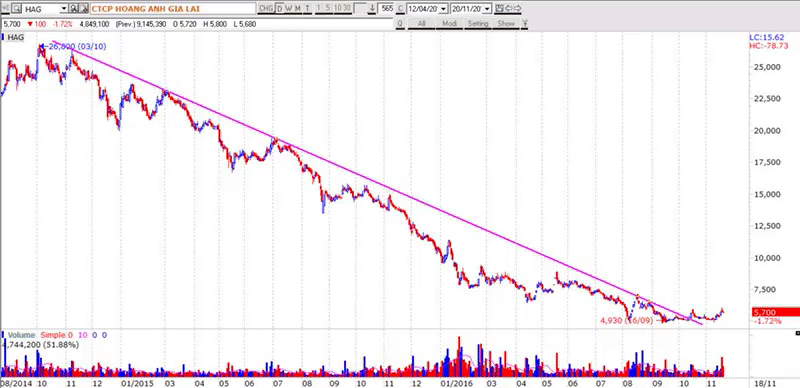Click the Setting button

(478, 23)
